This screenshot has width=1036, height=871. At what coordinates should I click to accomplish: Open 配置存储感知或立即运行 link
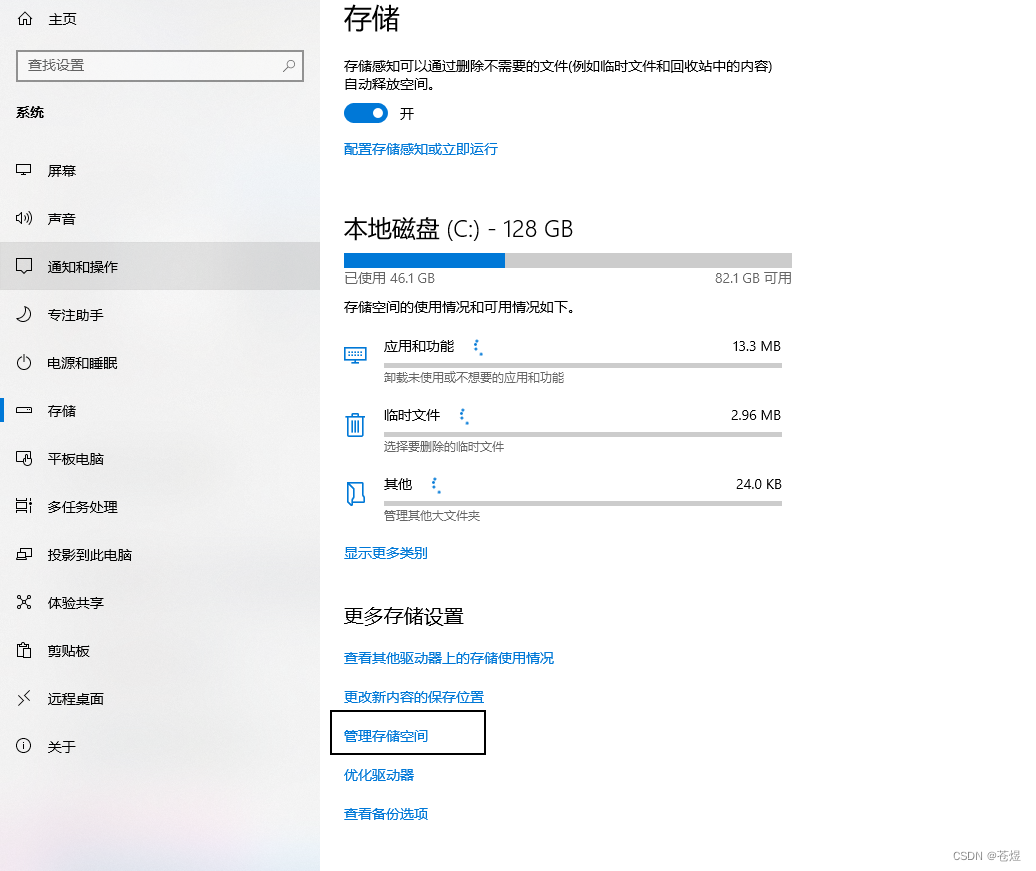[x=420, y=149]
